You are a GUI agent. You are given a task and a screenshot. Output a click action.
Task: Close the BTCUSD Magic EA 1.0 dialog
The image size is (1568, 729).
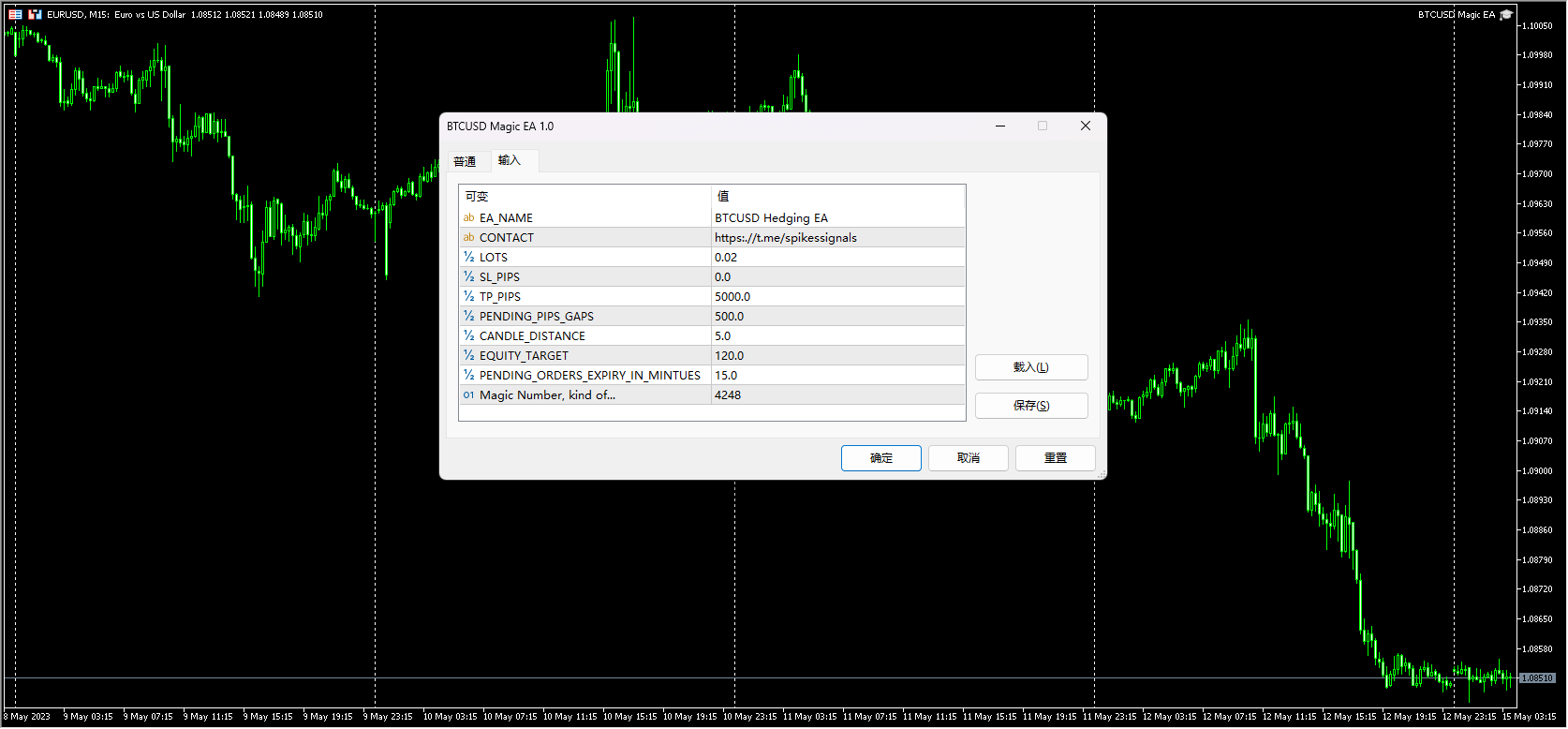[1085, 126]
